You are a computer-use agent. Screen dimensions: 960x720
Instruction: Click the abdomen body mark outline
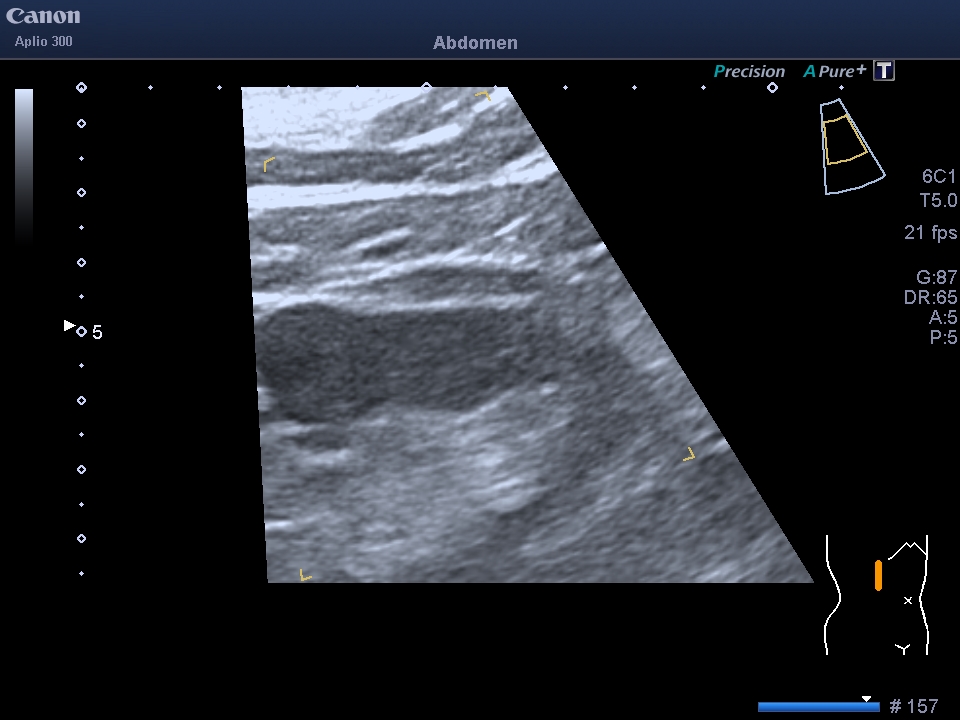pyautogui.click(x=877, y=595)
